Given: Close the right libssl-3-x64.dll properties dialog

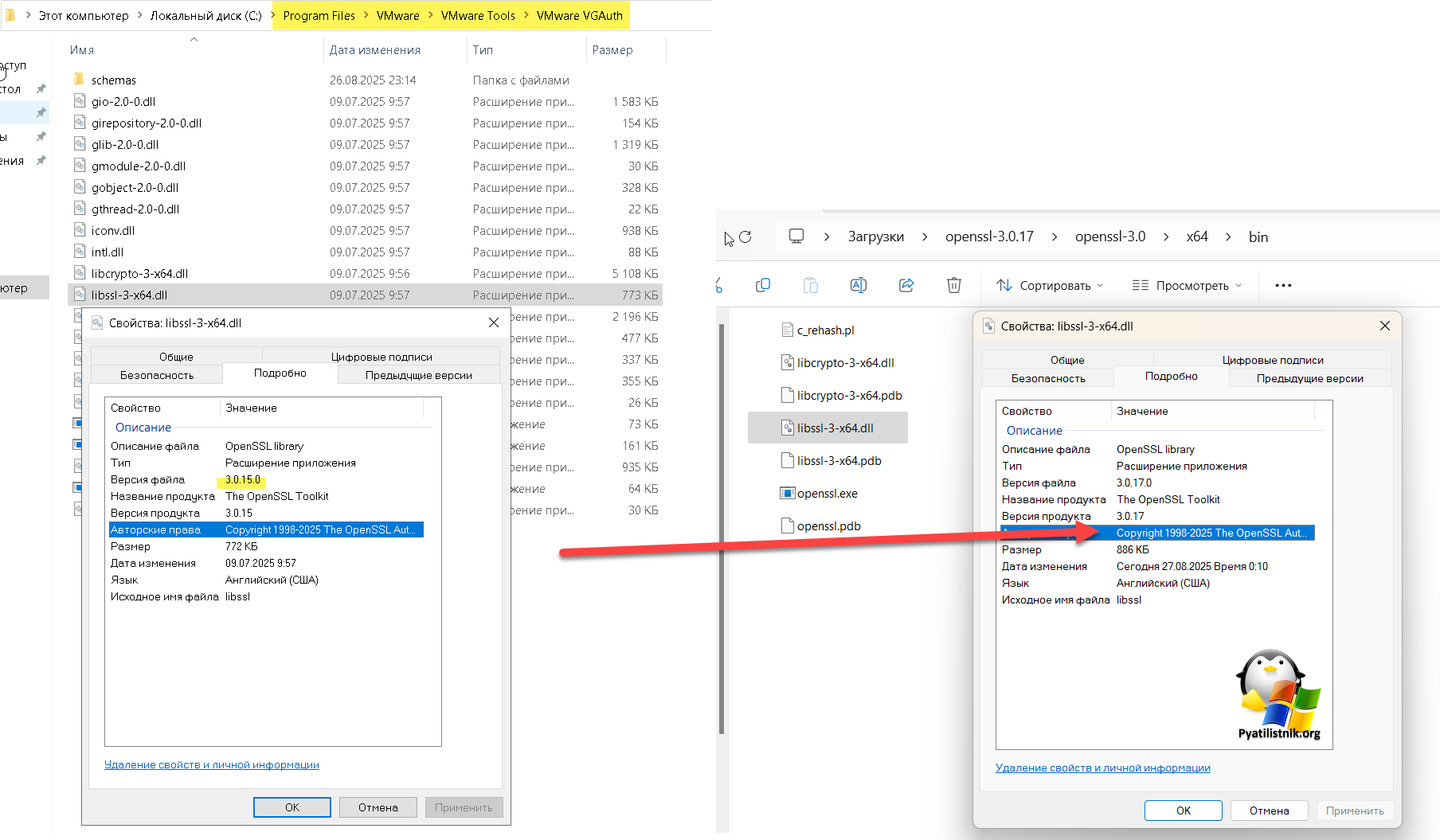Looking at the screenshot, I should [x=1385, y=326].
